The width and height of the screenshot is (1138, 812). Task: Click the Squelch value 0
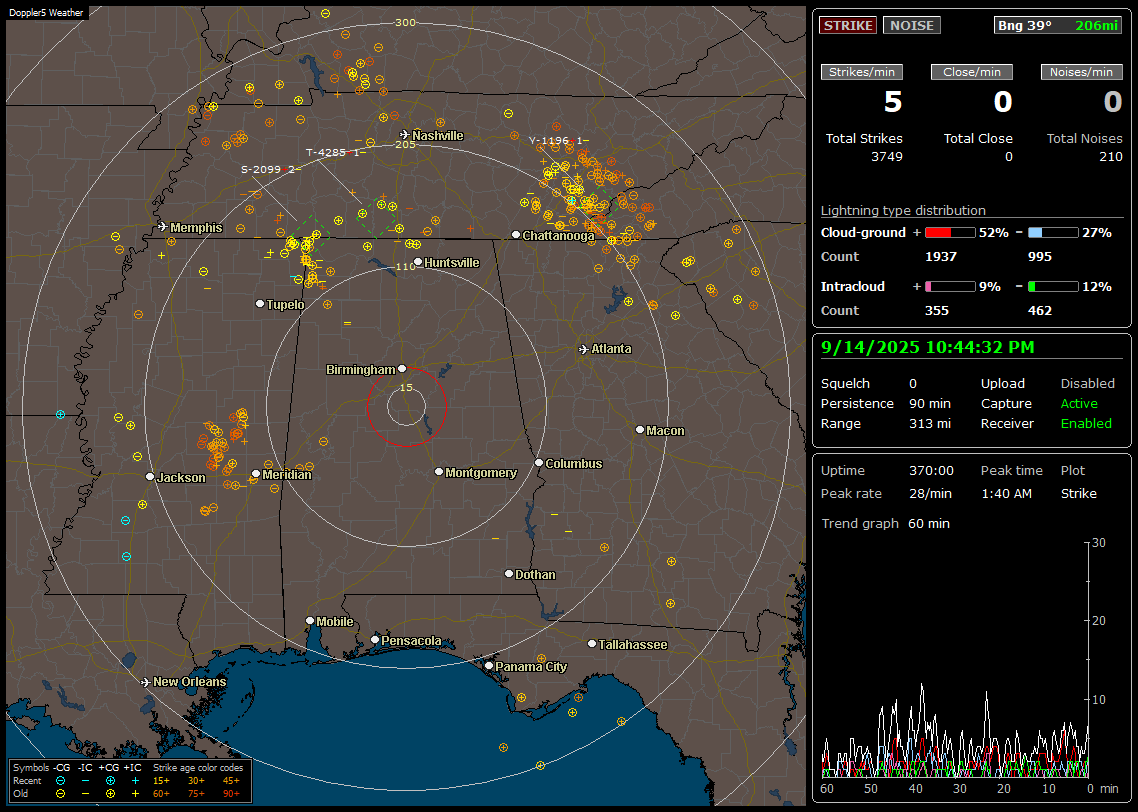pos(913,384)
